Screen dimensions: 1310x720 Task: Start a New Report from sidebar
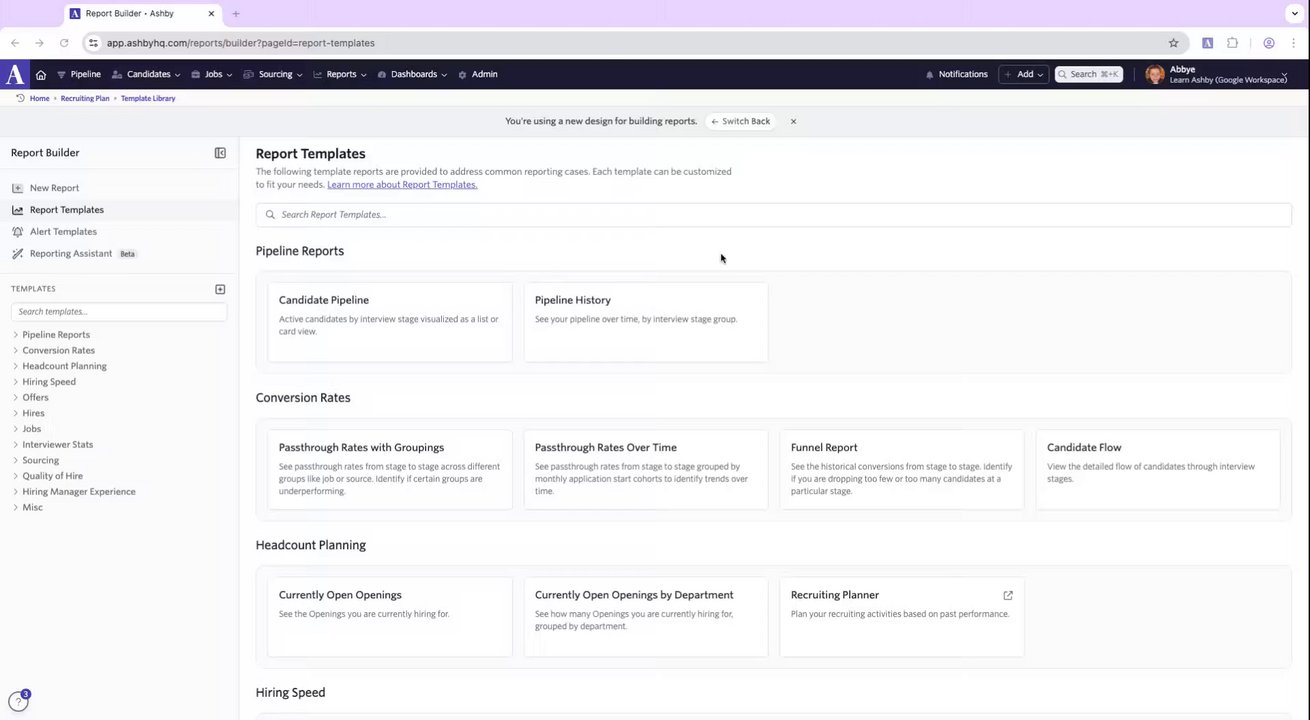[54, 188]
